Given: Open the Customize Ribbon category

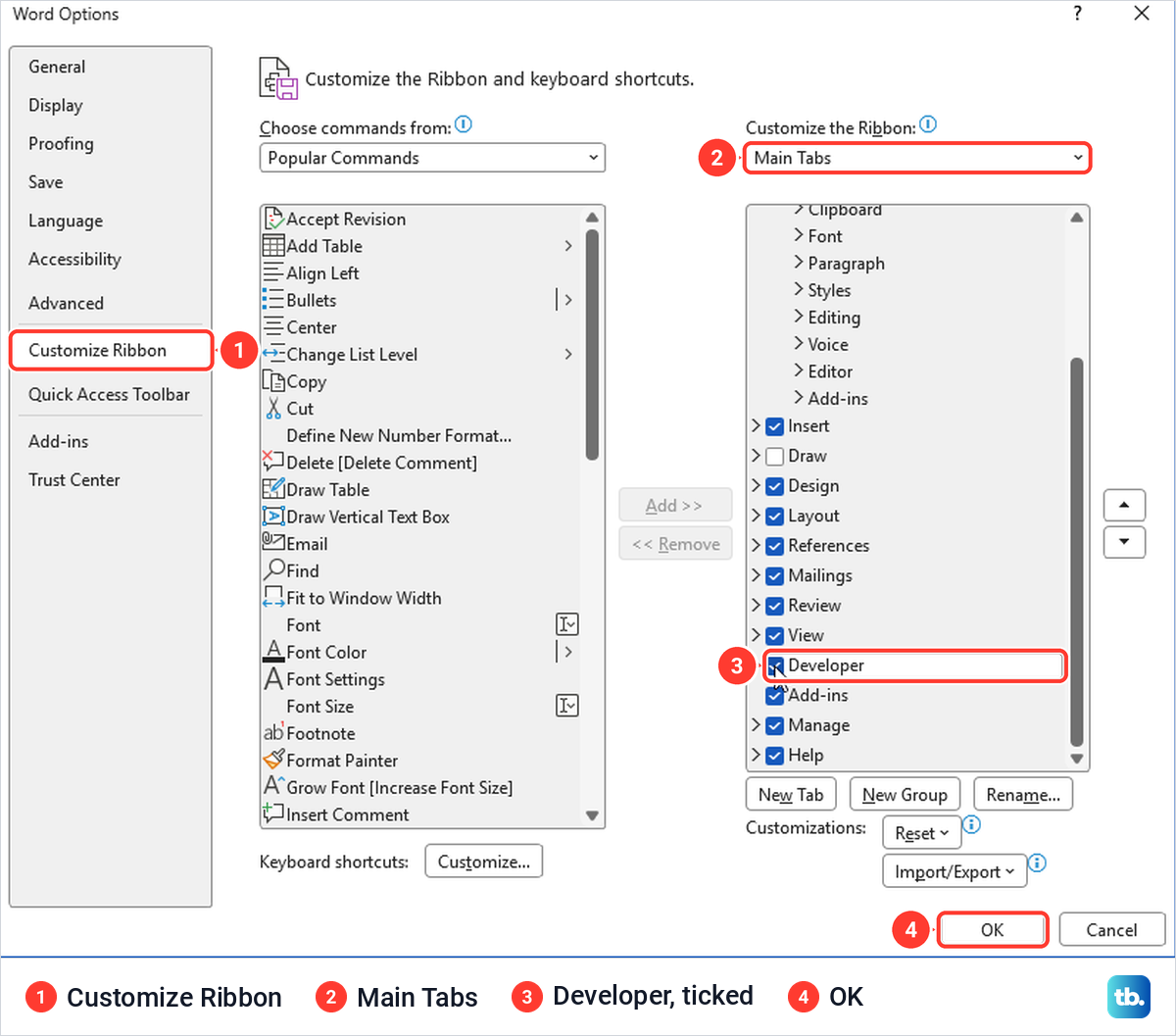Looking at the screenshot, I should tap(111, 350).
